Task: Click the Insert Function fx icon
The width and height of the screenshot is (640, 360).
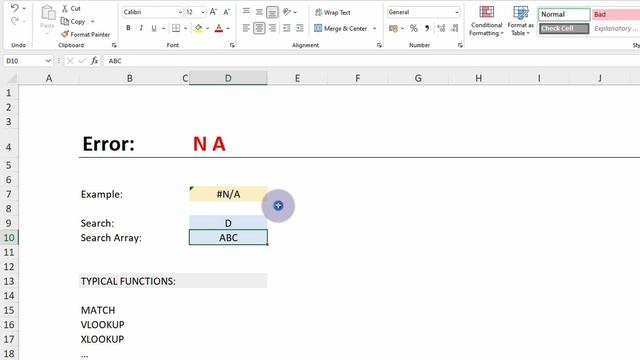Action: point(95,61)
